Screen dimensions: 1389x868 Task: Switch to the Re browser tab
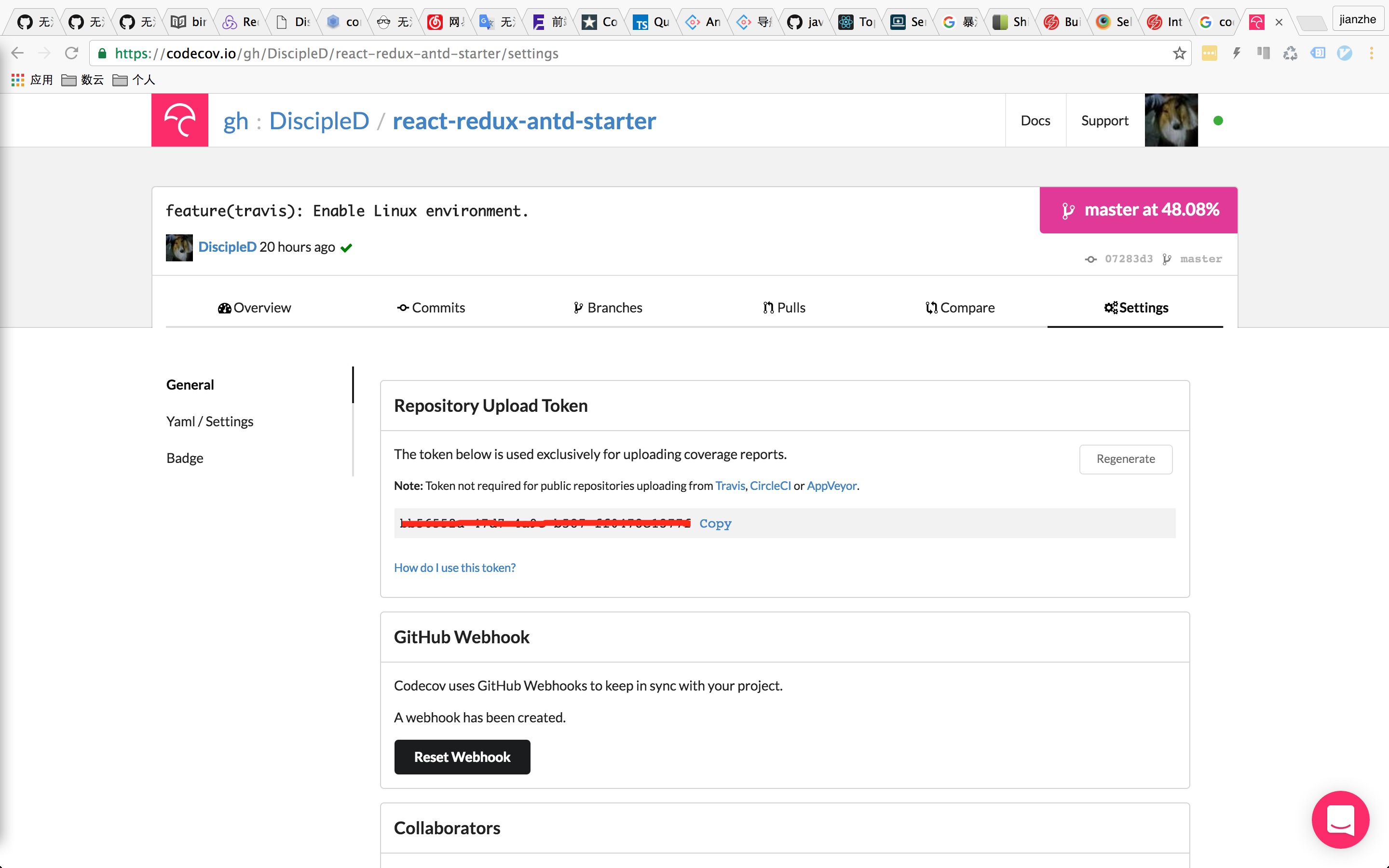pyautogui.click(x=240, y=22)
